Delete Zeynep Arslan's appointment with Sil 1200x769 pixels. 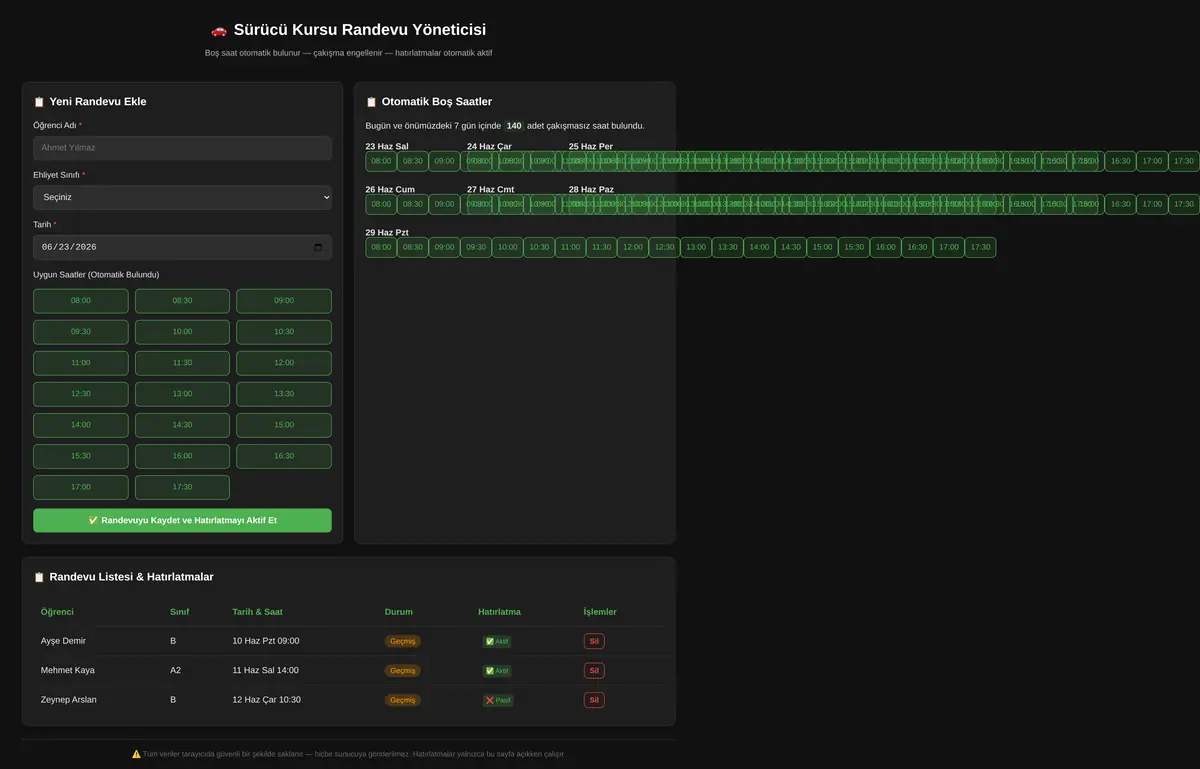tap(594, 701)
